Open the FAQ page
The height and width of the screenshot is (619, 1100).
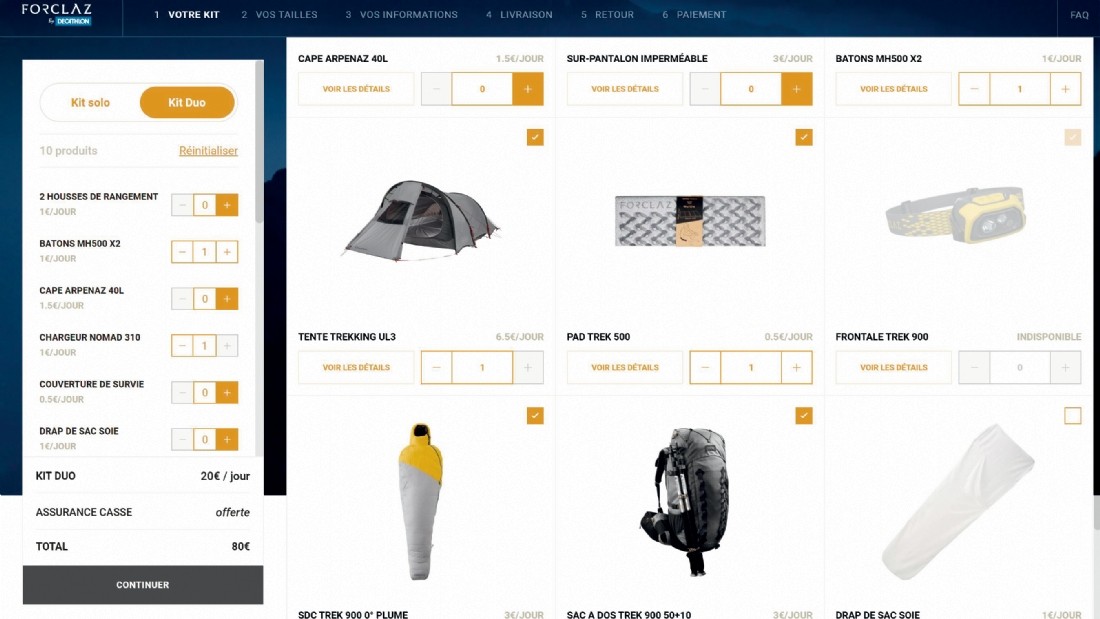pos(1079,15)
